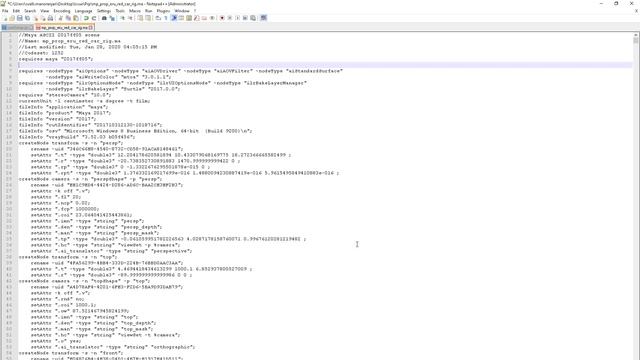The height and width of the screenshot is (360, 640).
Task: Open the Tools menu
Action: pos(120,11)
